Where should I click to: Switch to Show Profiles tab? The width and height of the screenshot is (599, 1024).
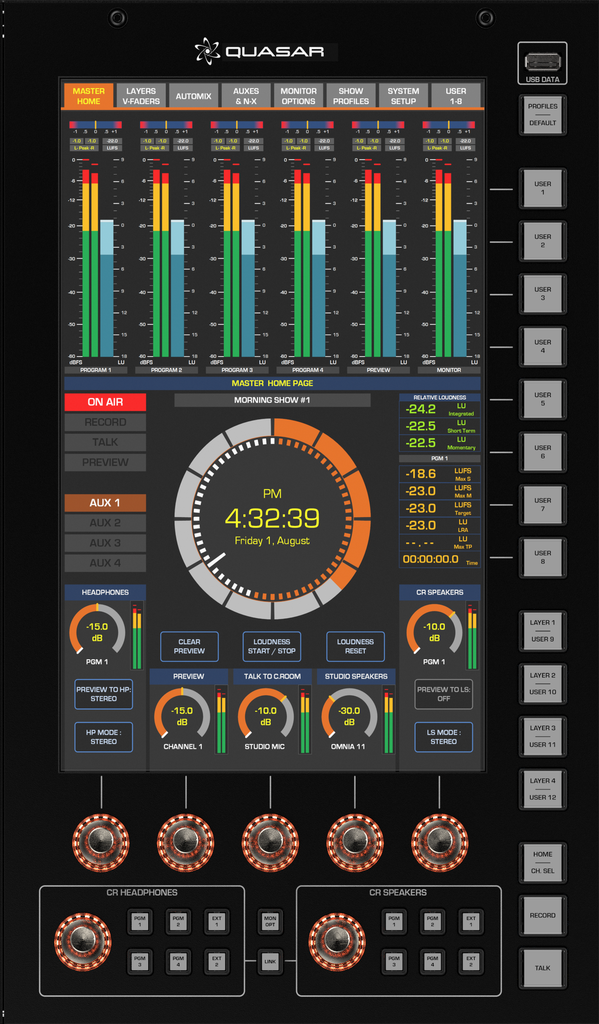(351, 96)
